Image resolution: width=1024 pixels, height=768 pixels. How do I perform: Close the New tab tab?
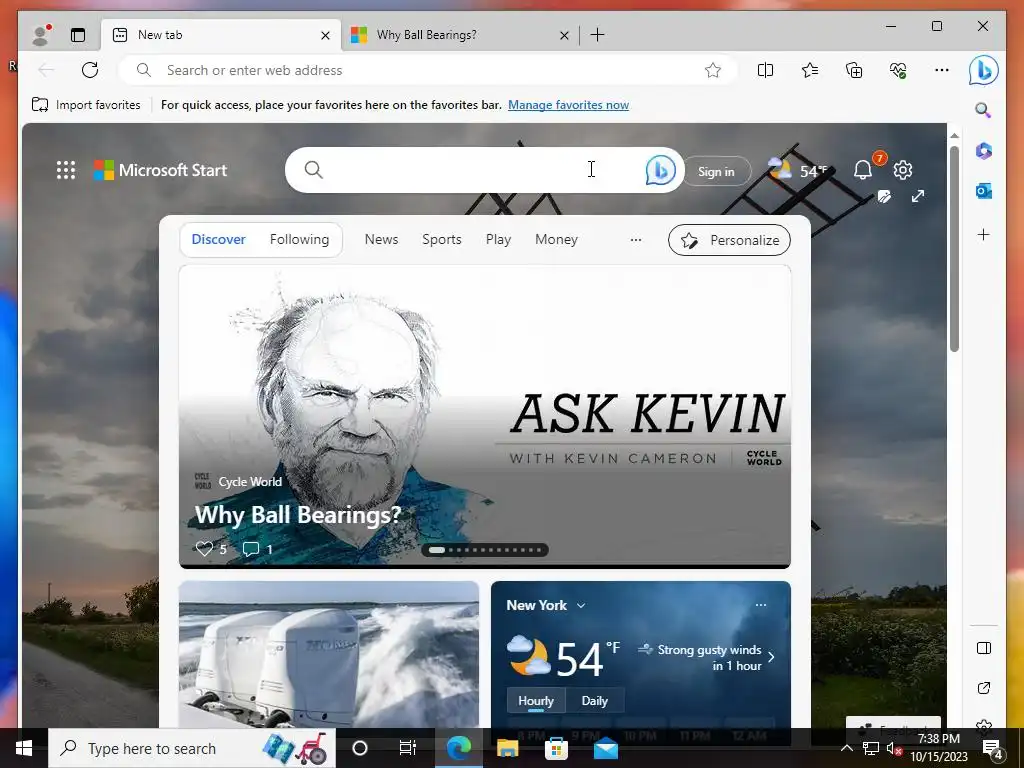pyautogui.click(x=325, y=35)
